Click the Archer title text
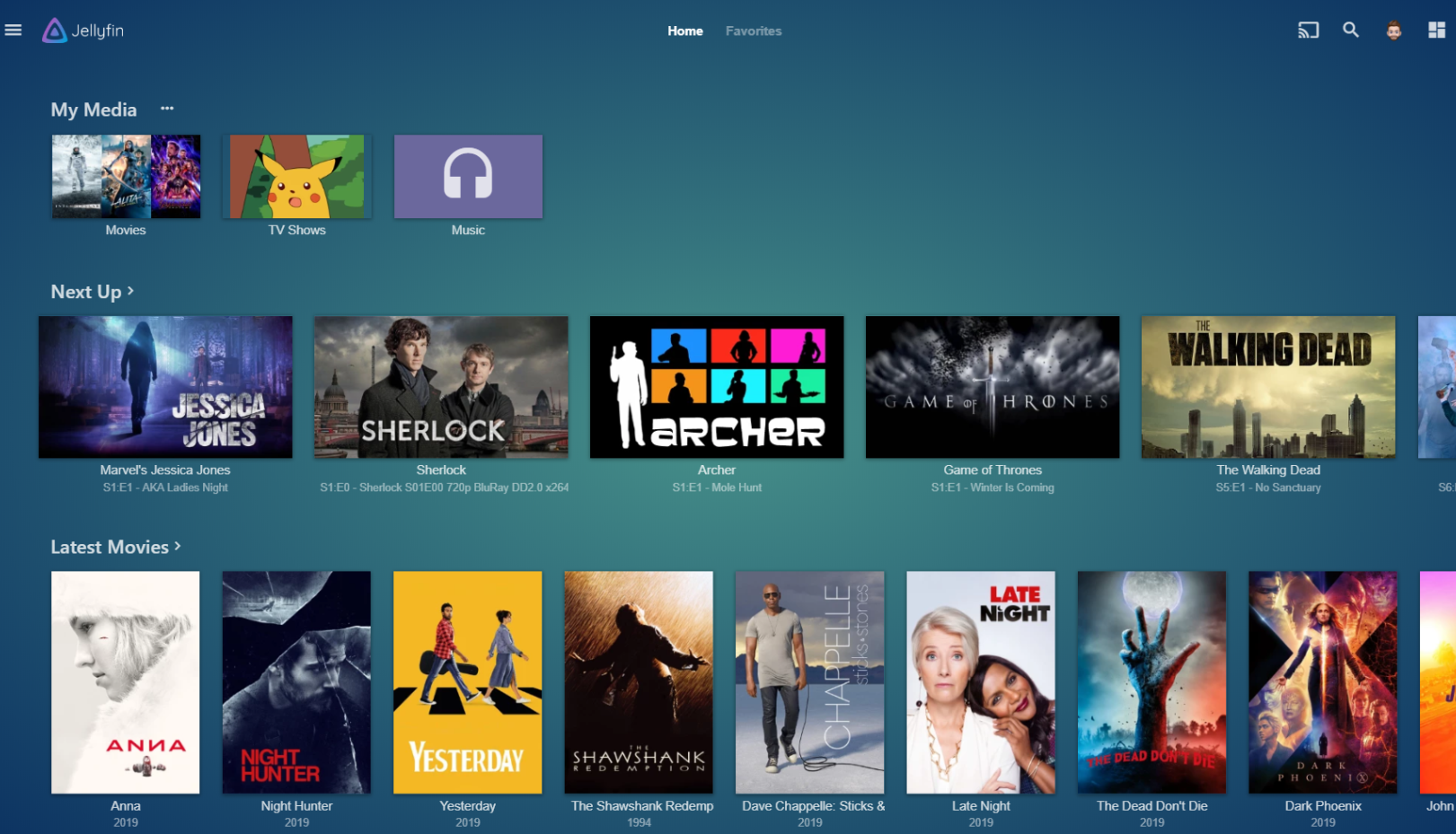Viewport: 1456px width, 834px height. click(717, 470)
